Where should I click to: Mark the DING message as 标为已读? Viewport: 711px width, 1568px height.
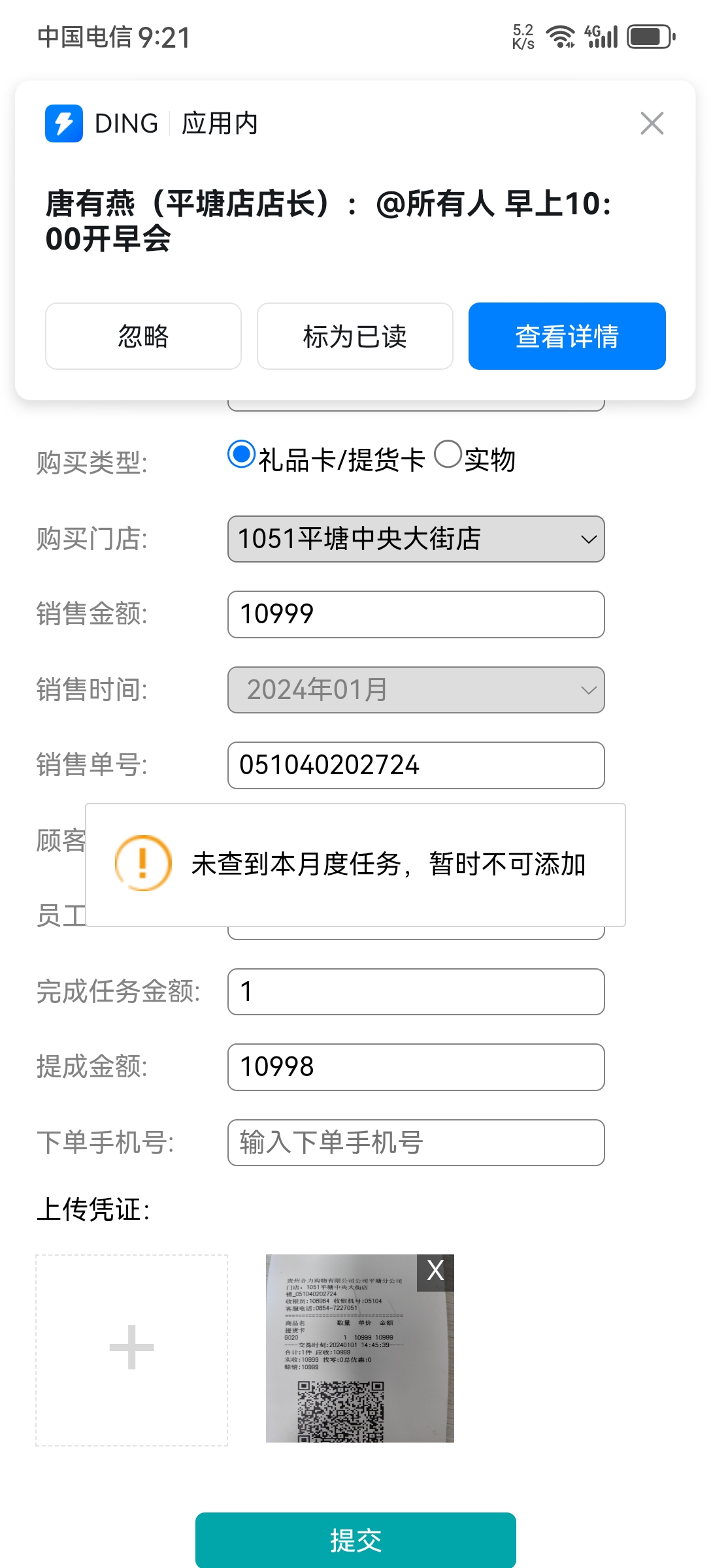coord(355,336)
